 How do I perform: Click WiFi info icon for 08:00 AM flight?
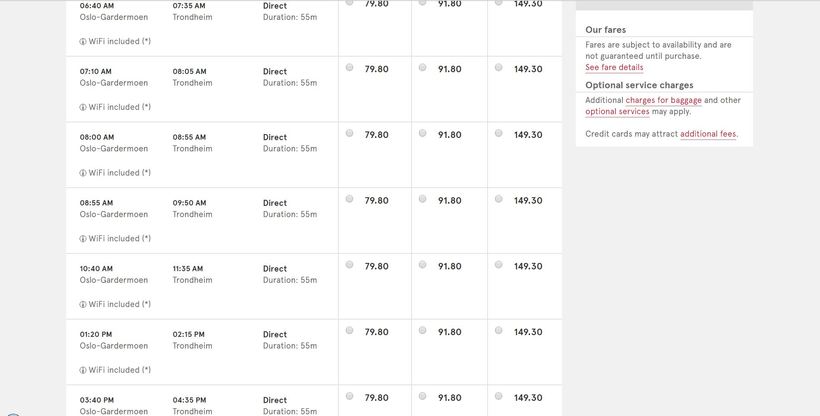pos(83,173)
